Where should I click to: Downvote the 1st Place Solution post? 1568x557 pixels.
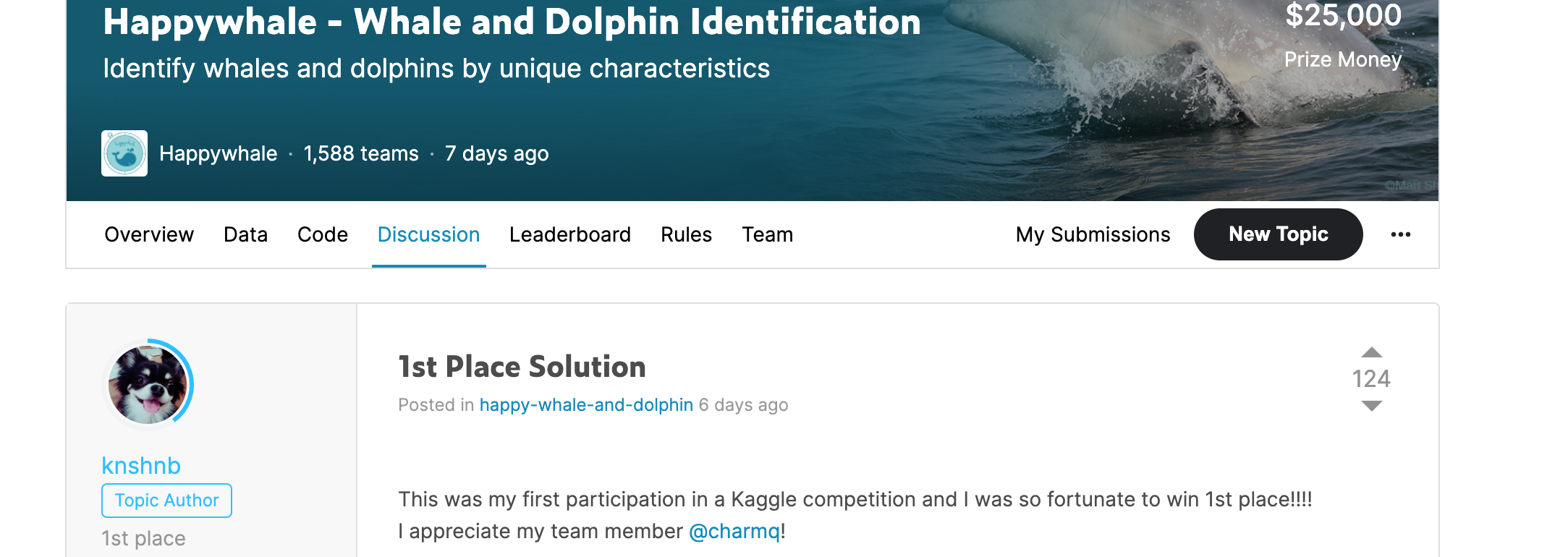point(1371,406)
